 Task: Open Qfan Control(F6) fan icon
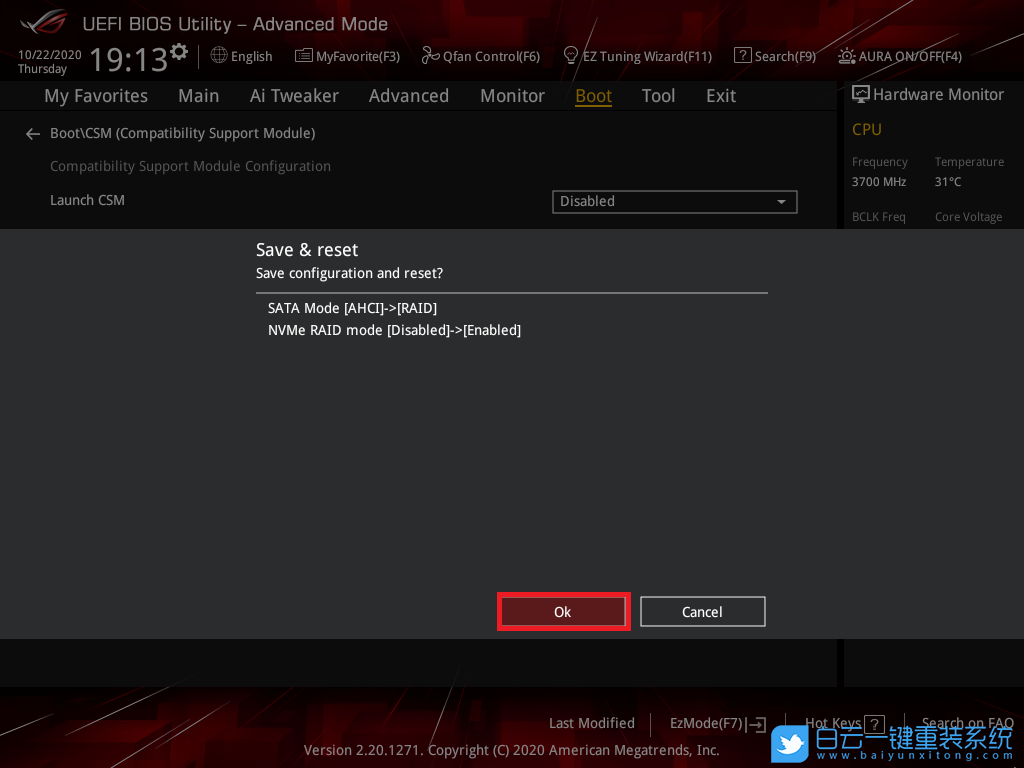pyautogui.click(x=430, y=56)
